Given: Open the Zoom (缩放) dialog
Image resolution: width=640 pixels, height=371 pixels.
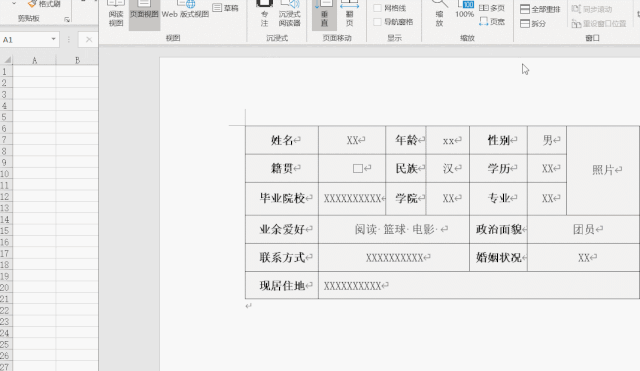Looking at the screenshot, I should 439,13.
